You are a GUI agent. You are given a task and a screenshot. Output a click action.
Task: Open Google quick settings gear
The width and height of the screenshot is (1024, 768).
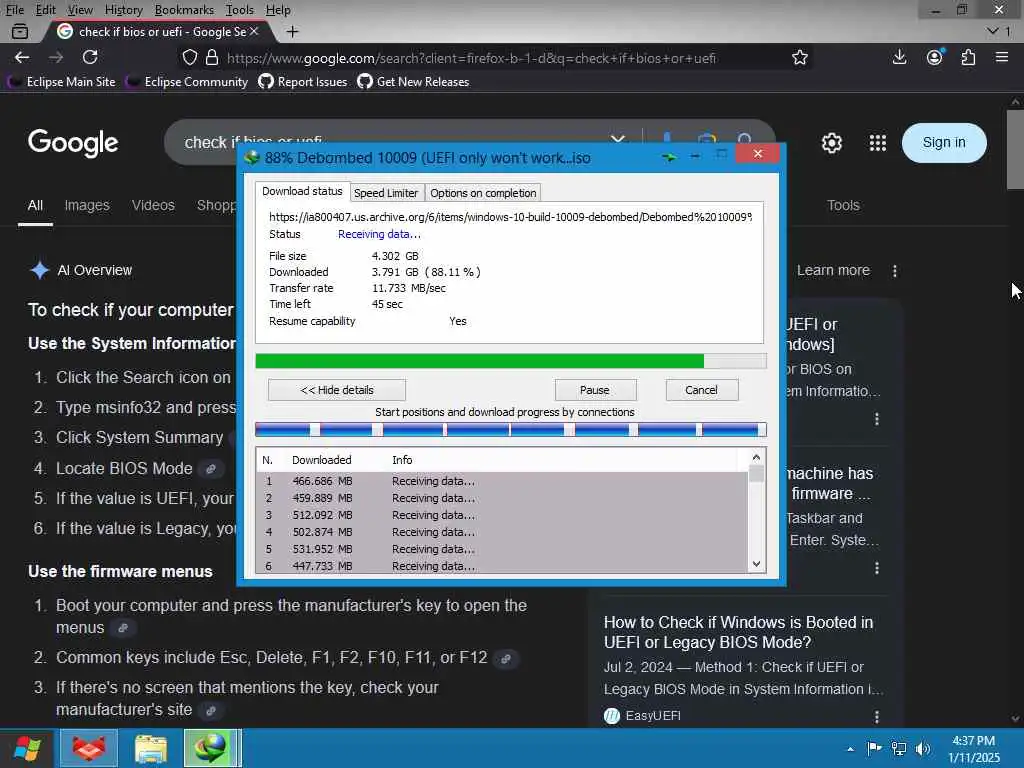click(831, 142)
